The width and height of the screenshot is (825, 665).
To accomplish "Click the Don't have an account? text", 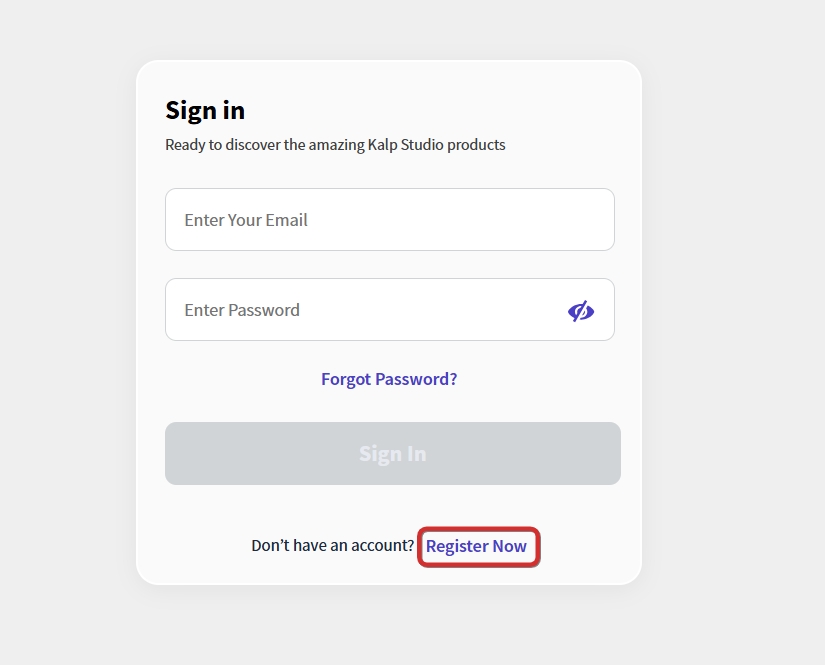I will click(x=332, y=546).
